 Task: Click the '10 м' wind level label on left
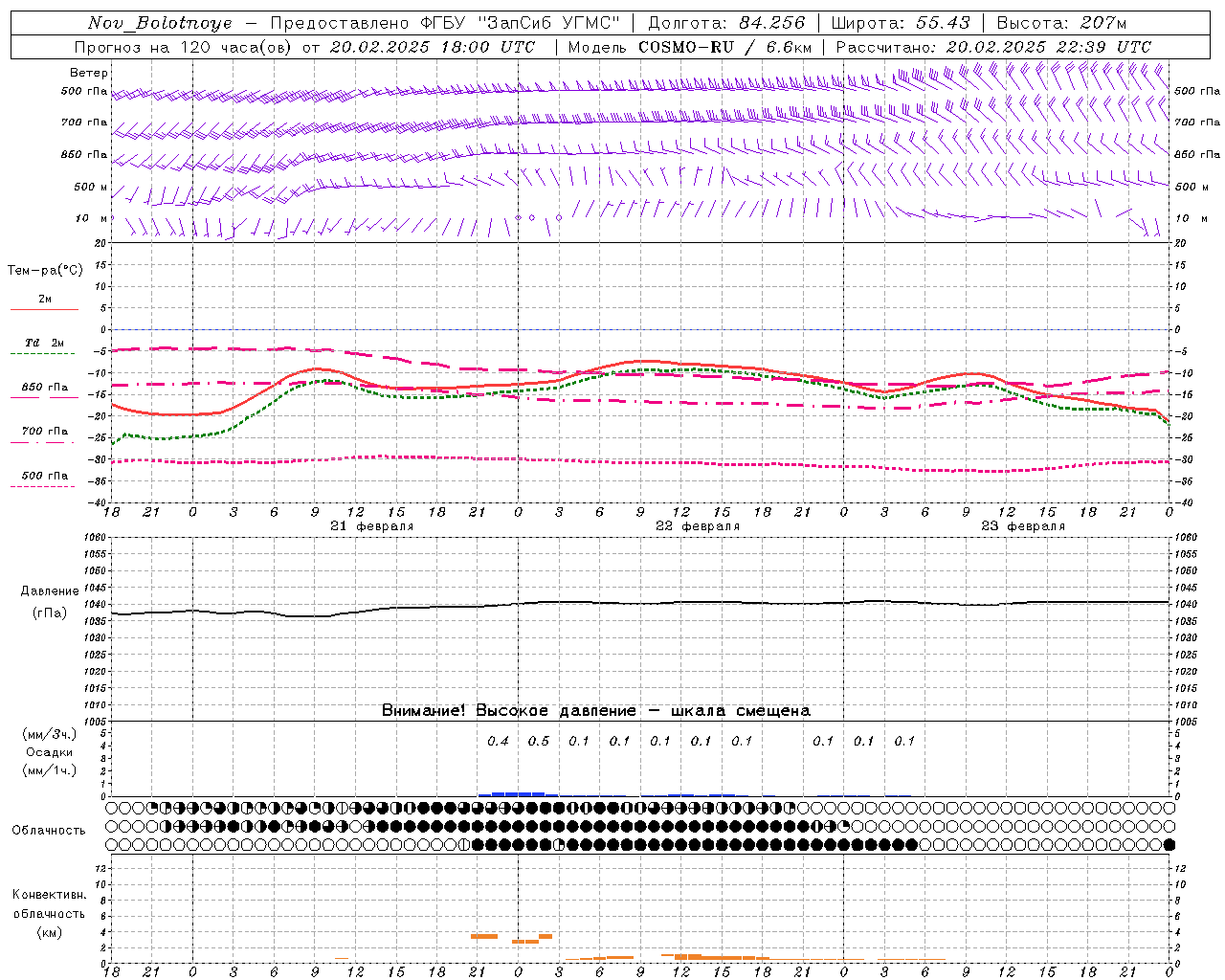pos(91,218)
